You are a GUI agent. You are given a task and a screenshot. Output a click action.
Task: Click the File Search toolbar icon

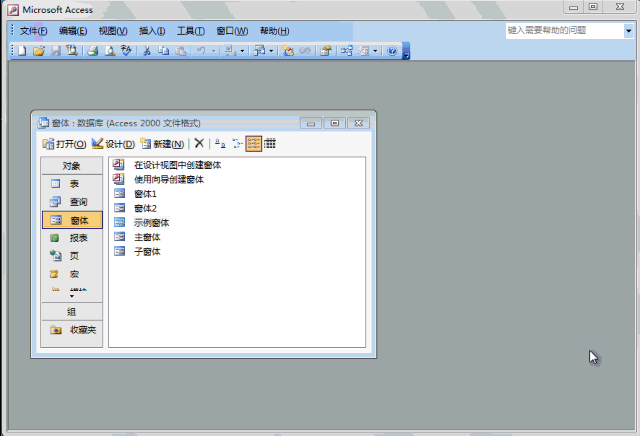click(72, 51)
